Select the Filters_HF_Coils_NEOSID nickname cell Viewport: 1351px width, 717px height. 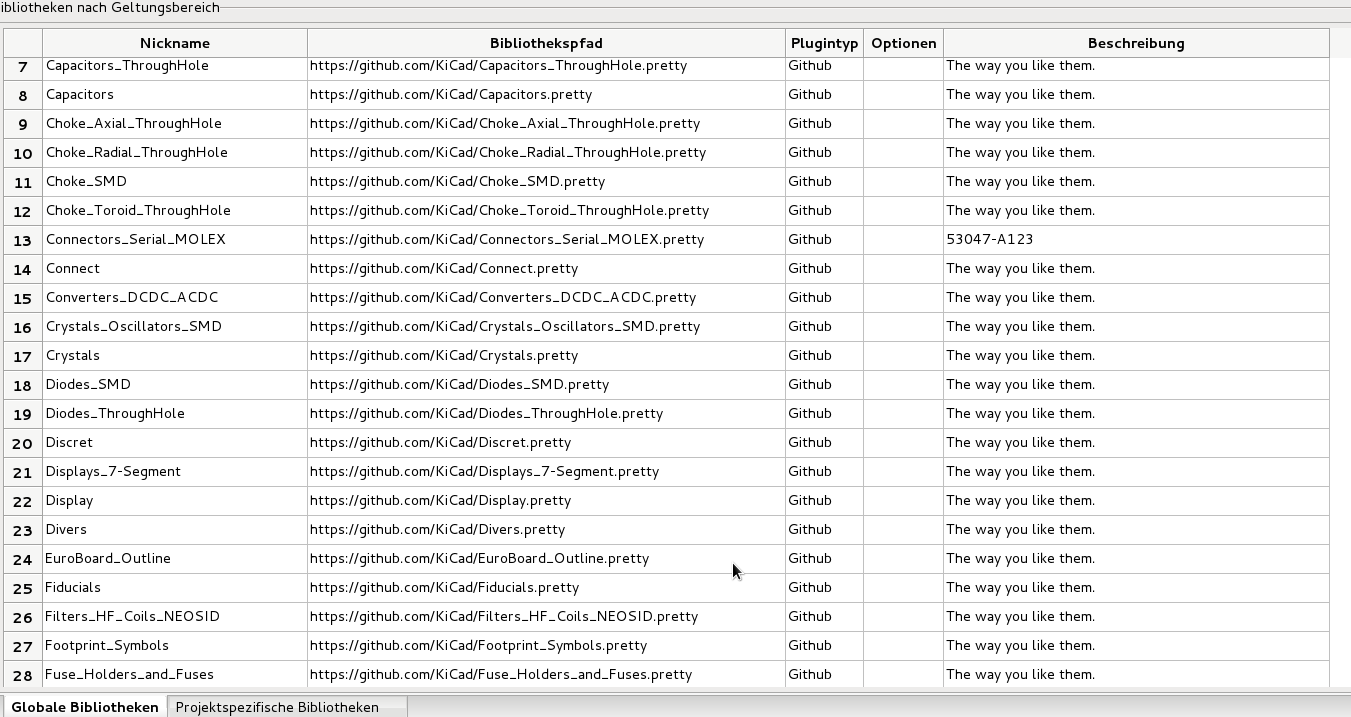[175, 617]
